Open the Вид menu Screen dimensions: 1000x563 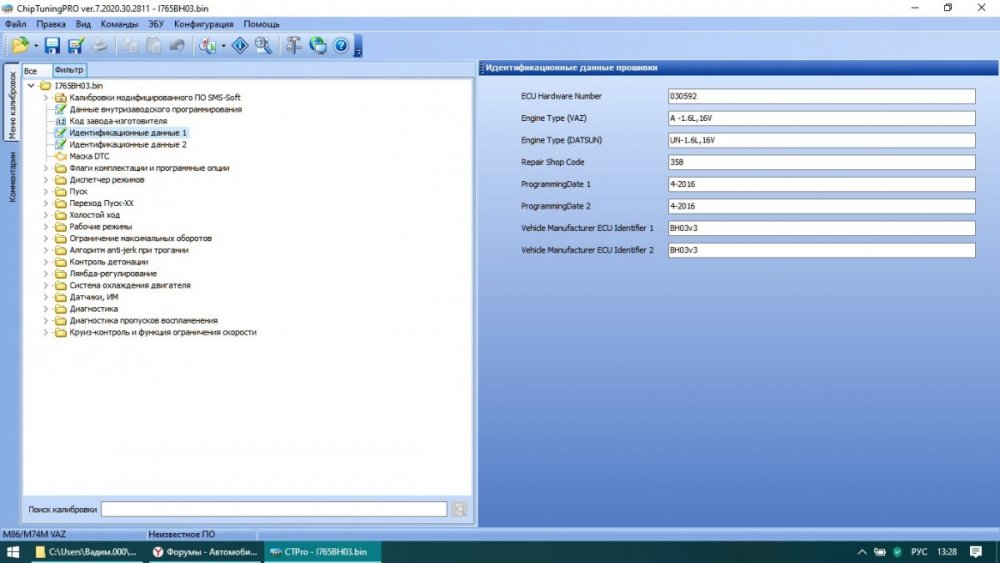point(84,24)
